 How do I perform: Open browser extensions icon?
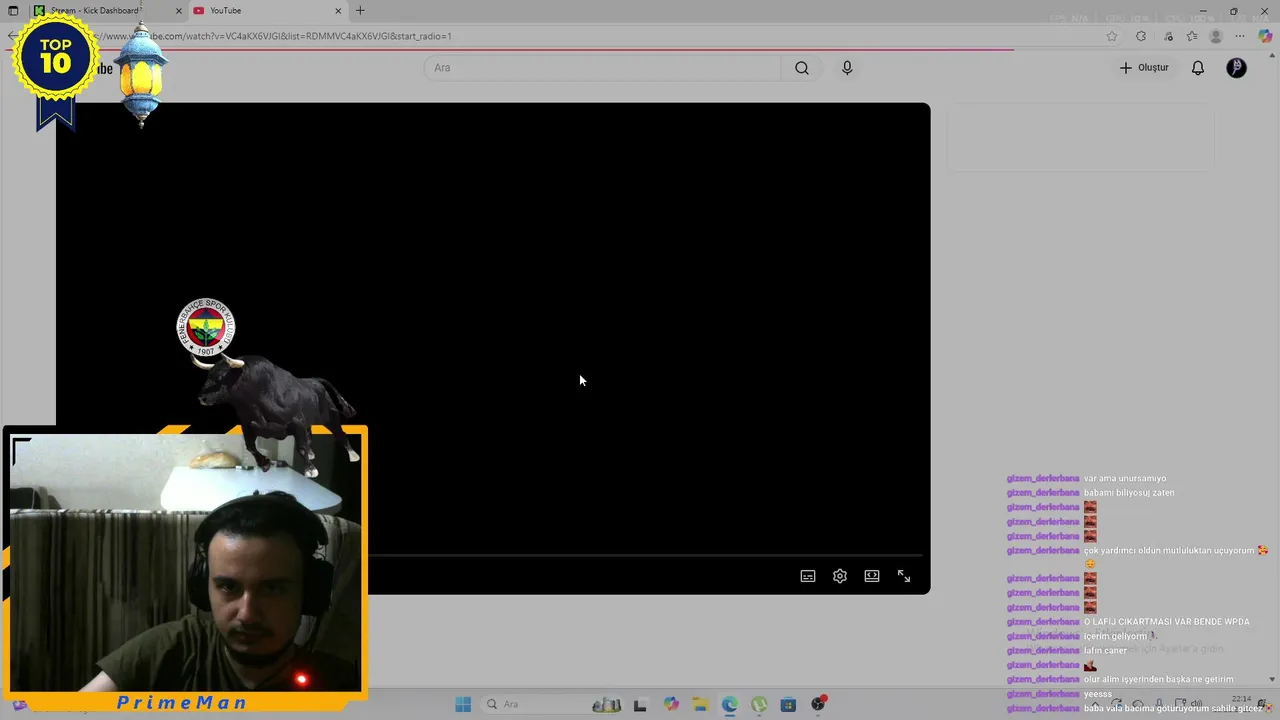pyautogui.click(x=1141, y=36)
